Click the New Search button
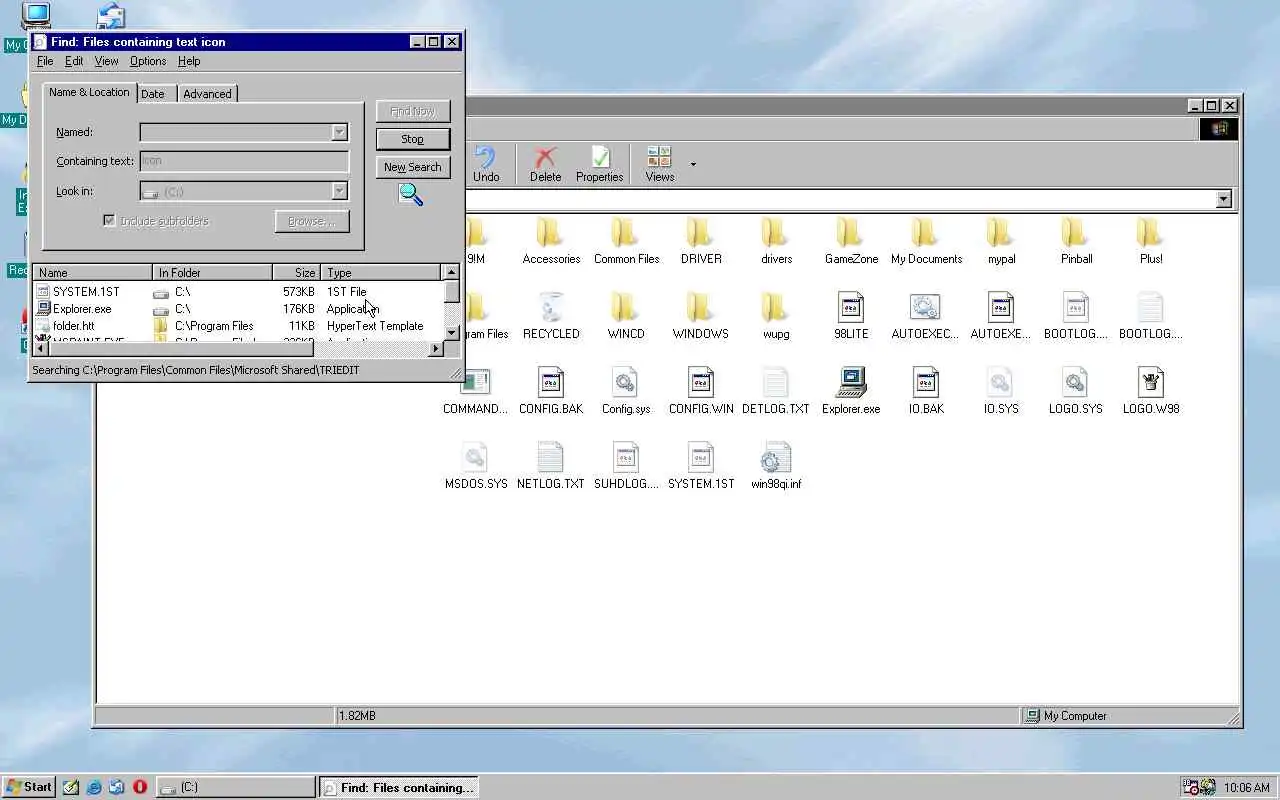1280x800 pixels. [413, 167]
